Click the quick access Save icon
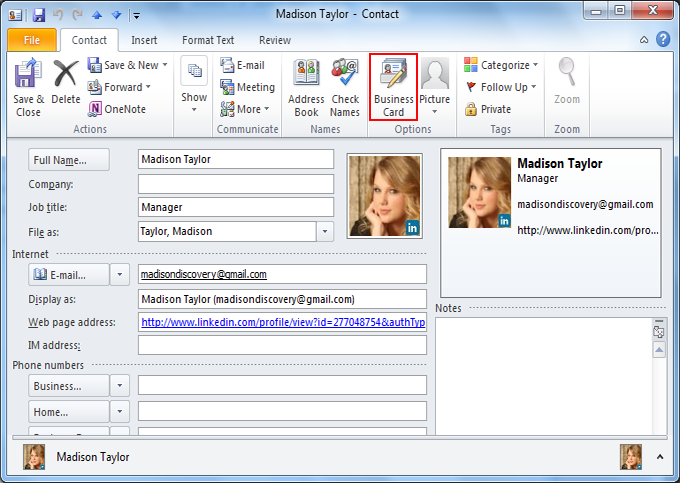This screenshot has width=680, height=483. pos(39,15)
